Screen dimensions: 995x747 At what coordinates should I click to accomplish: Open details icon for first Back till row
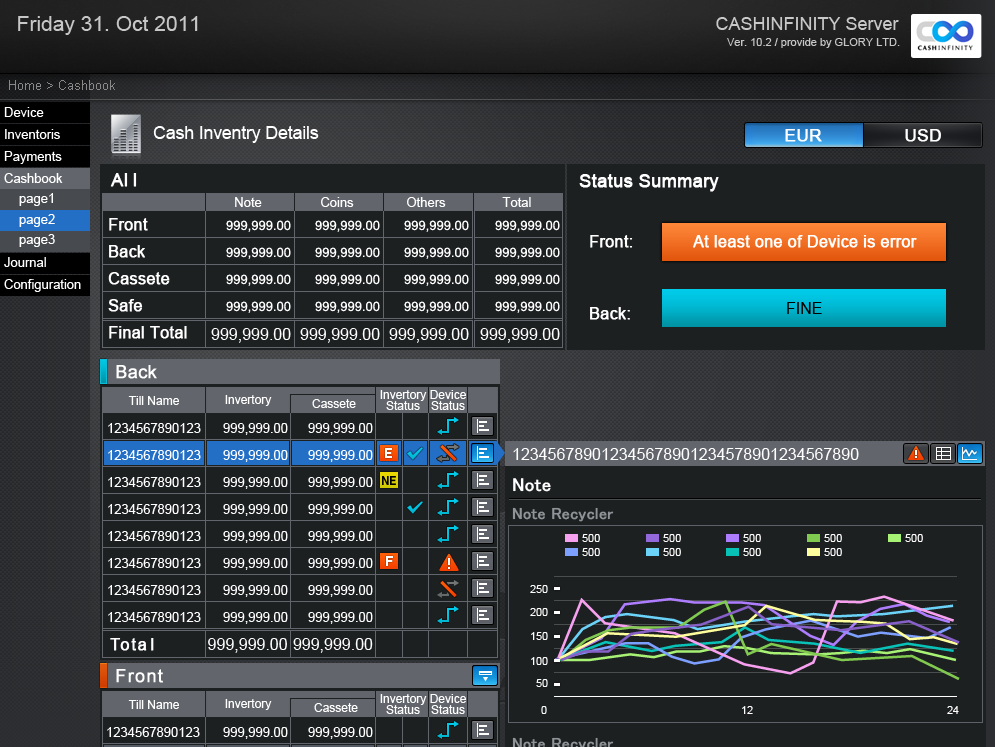[x=483, y=427]
